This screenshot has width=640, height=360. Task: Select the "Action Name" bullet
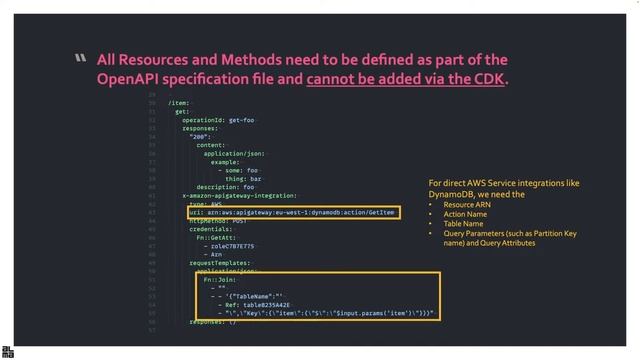465,214
